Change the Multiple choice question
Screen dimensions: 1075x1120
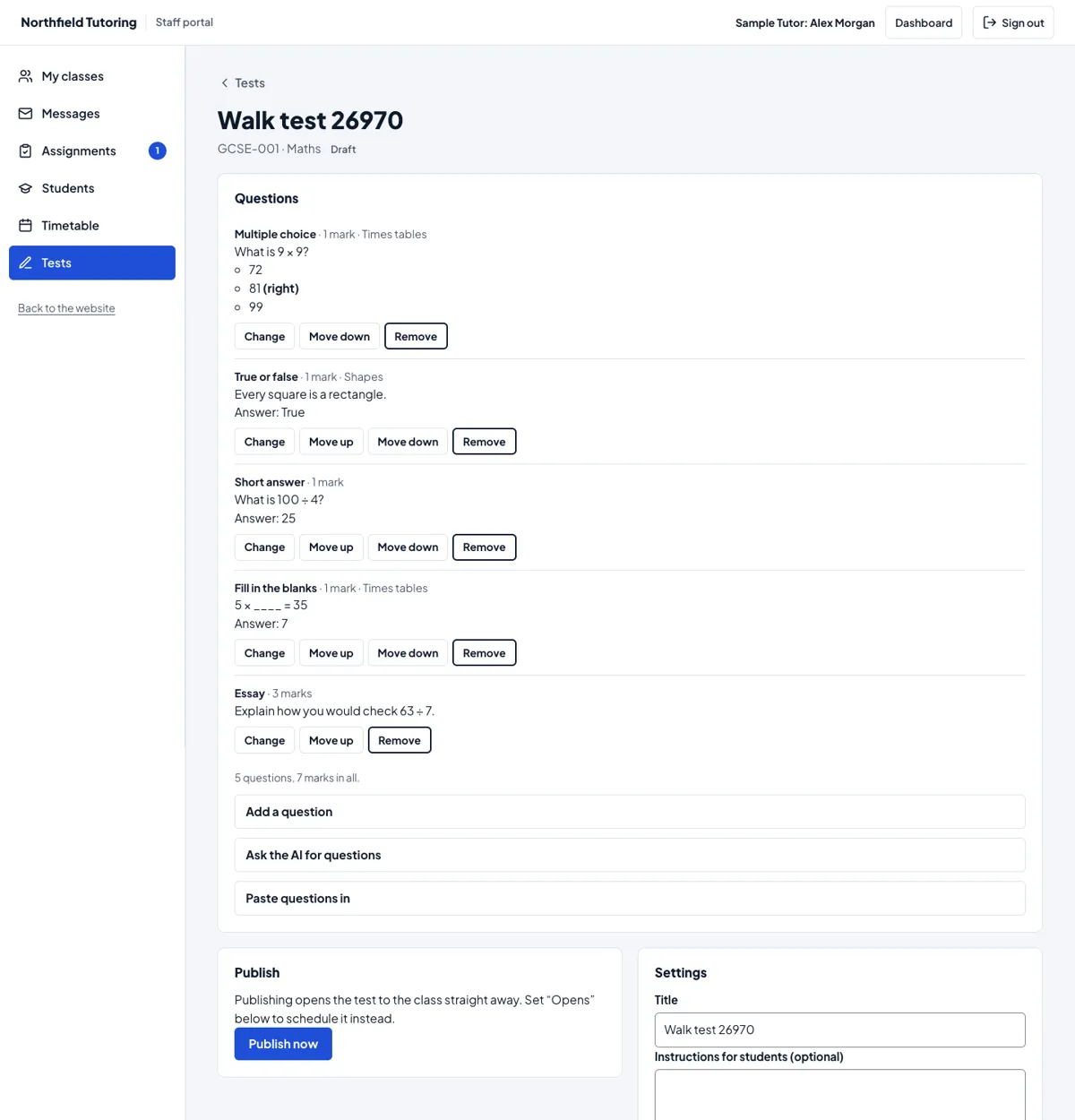coord(264,336)
